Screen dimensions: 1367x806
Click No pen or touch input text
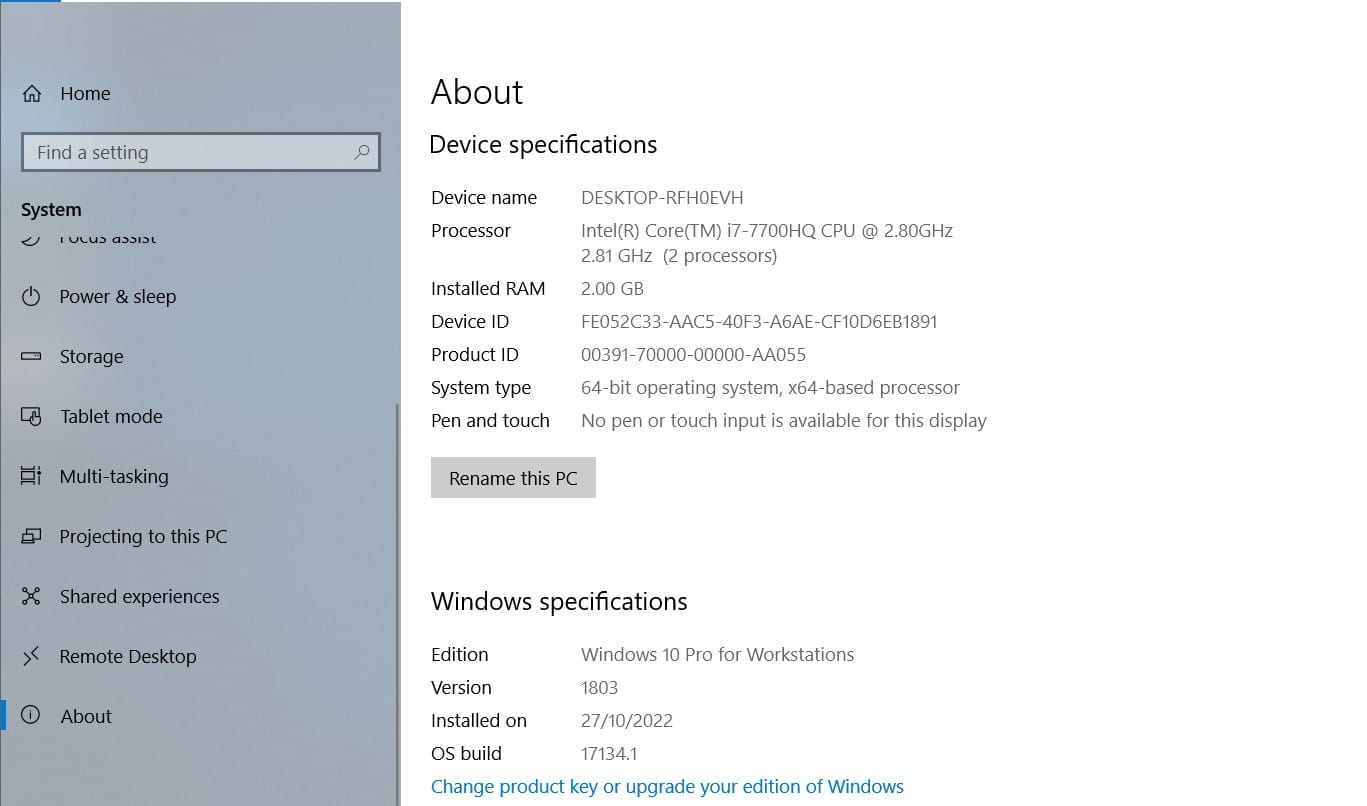point(784,420)
